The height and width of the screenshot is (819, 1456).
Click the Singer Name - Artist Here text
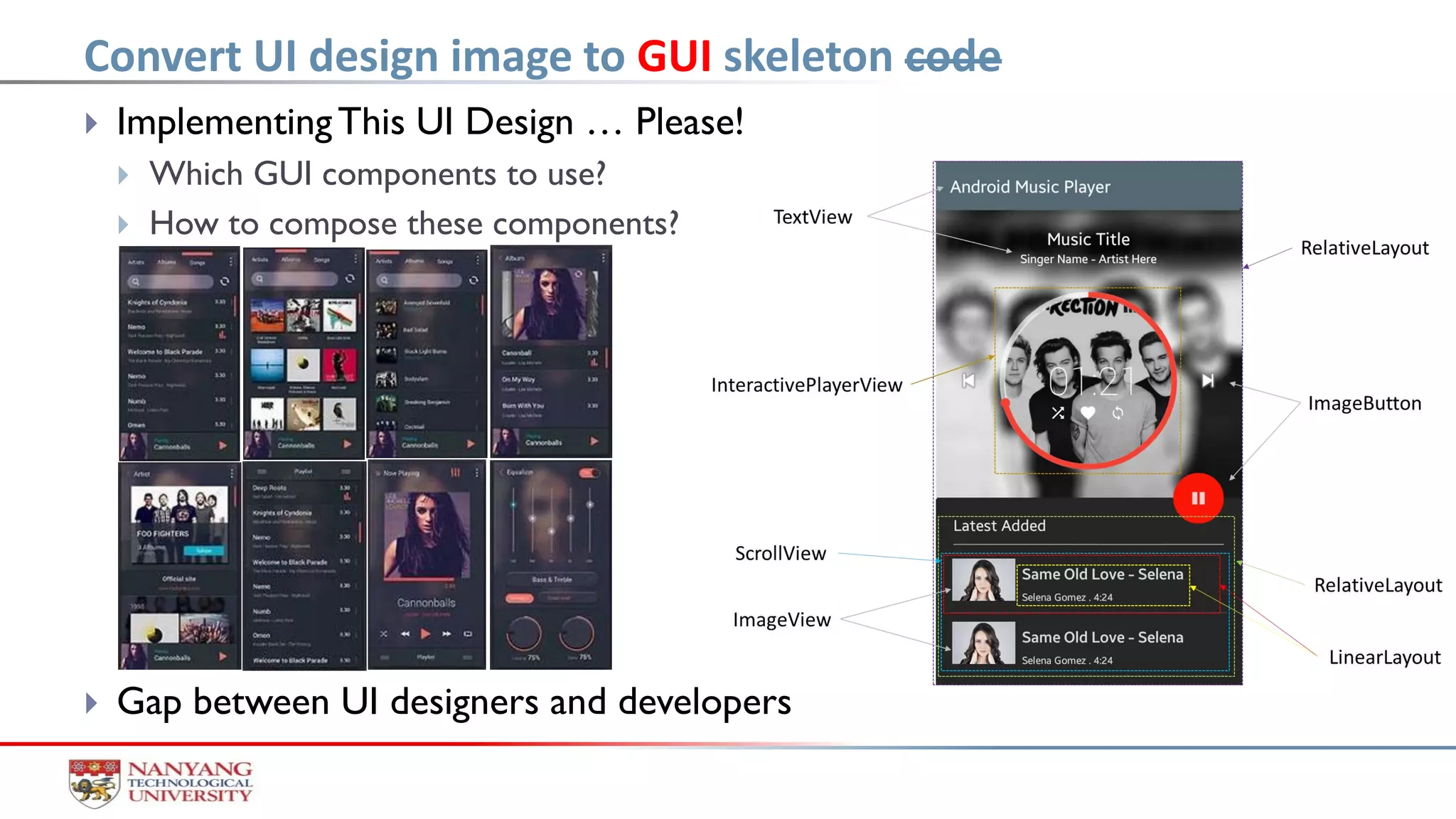coord(1088,259)
